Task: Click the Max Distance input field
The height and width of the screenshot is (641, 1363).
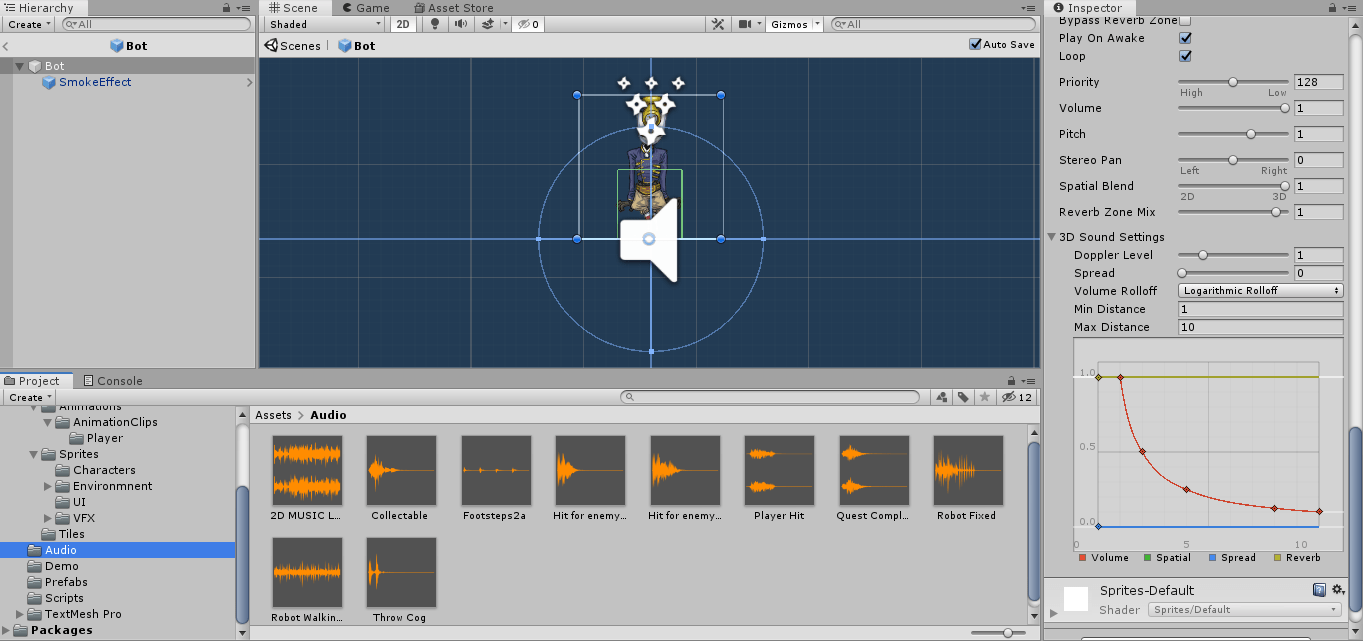Action: (x=1260, y=327)
